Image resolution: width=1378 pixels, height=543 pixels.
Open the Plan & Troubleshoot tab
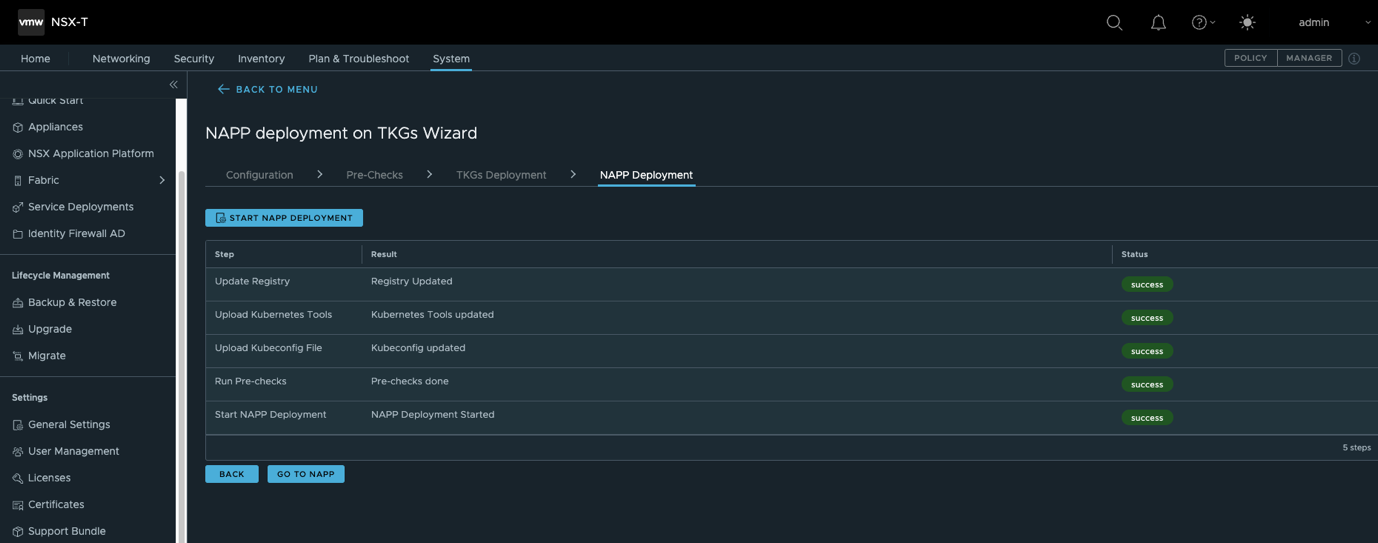(358, 59)
